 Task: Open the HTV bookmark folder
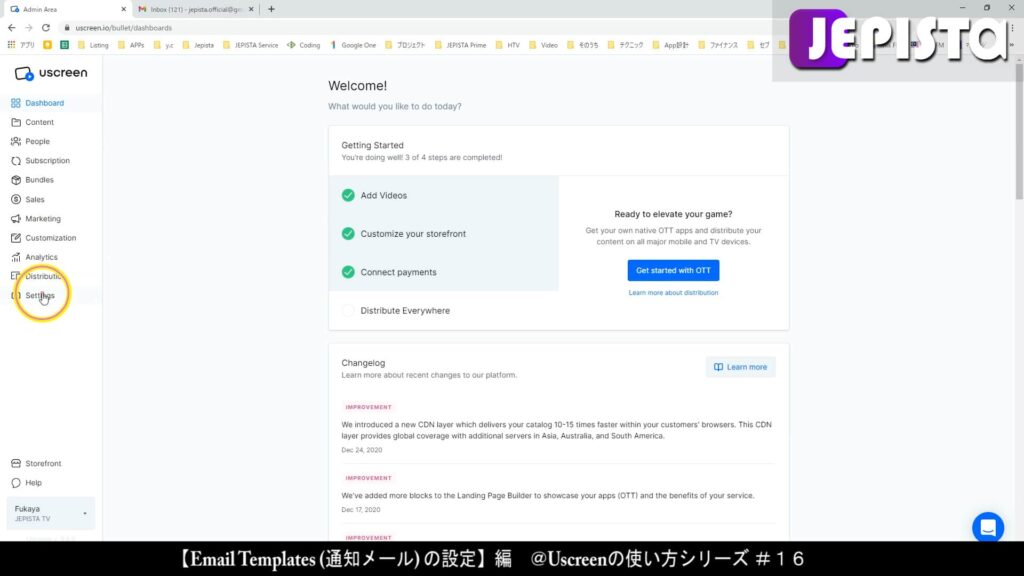pyautogui.click(x=507, y=45)
